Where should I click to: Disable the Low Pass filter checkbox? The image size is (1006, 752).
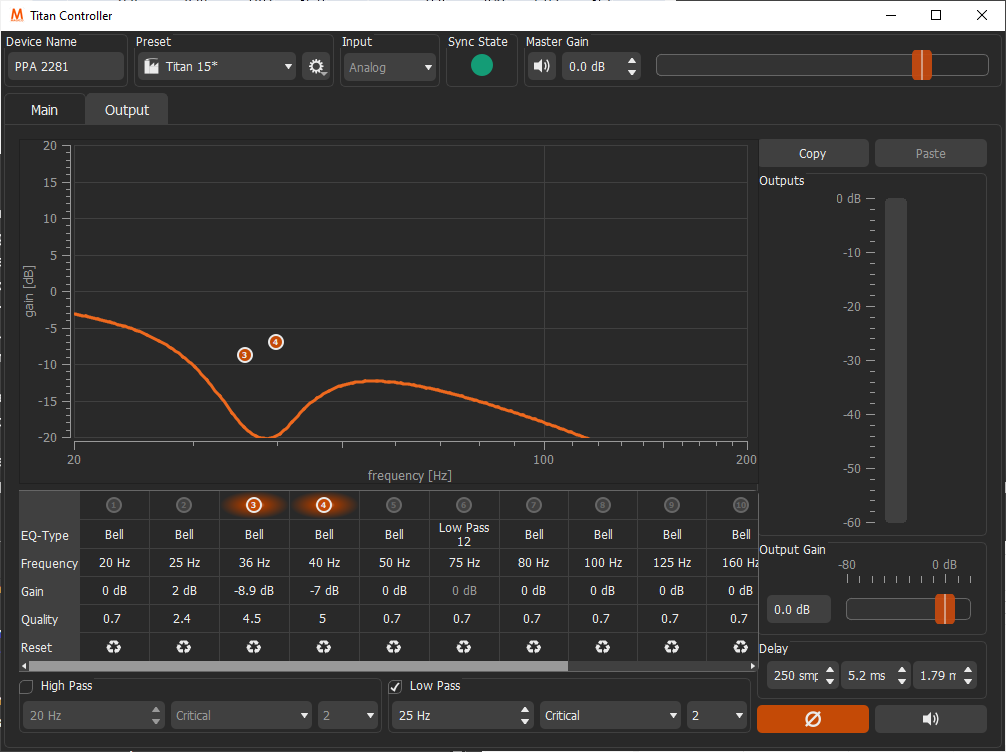395,686
